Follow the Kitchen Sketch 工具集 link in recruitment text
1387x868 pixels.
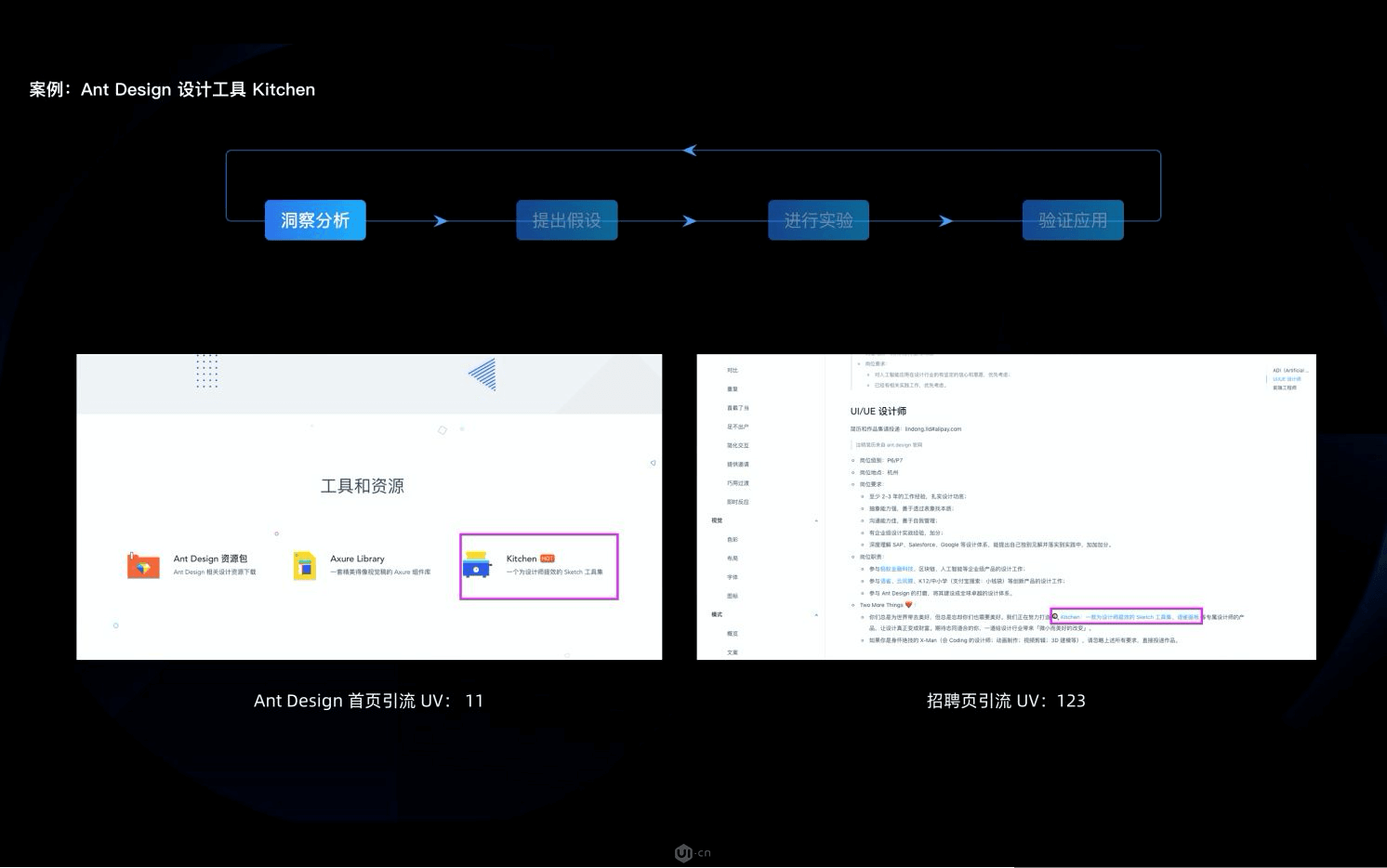tap(1116, 617)
